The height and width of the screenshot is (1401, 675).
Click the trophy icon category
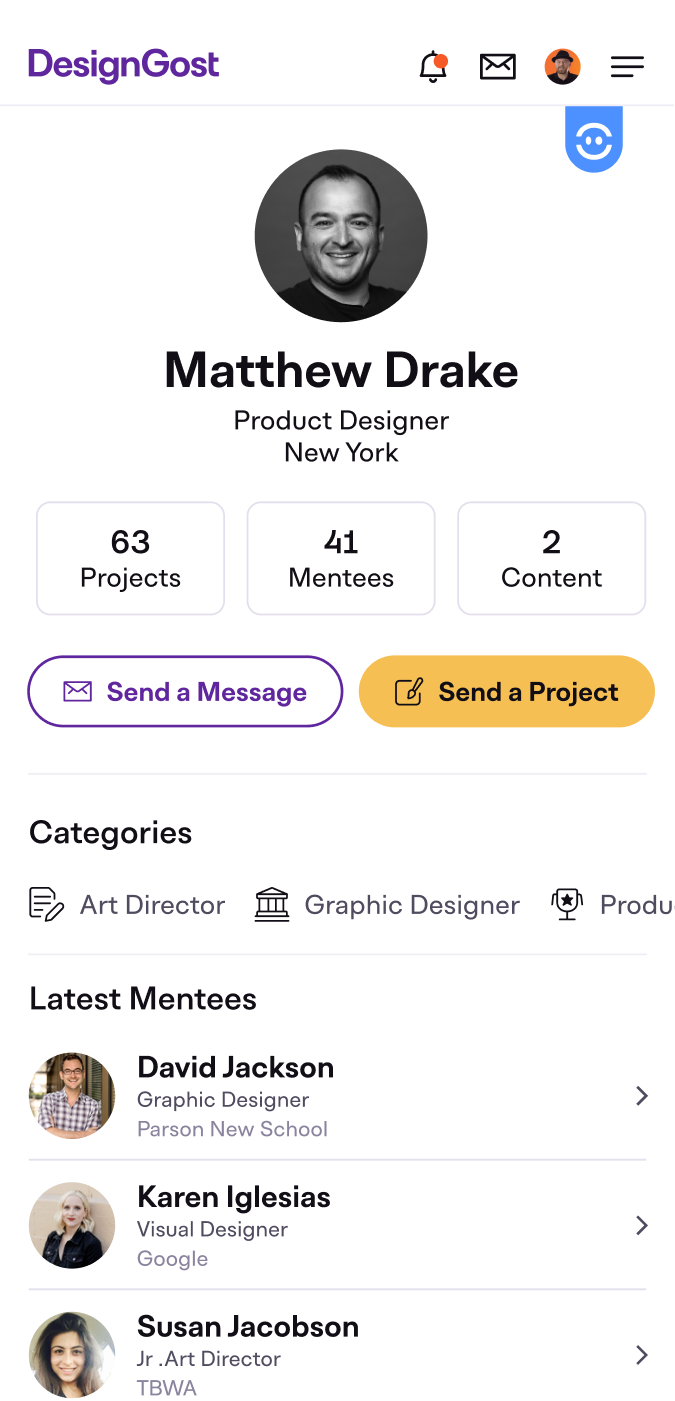pos(567,904)
